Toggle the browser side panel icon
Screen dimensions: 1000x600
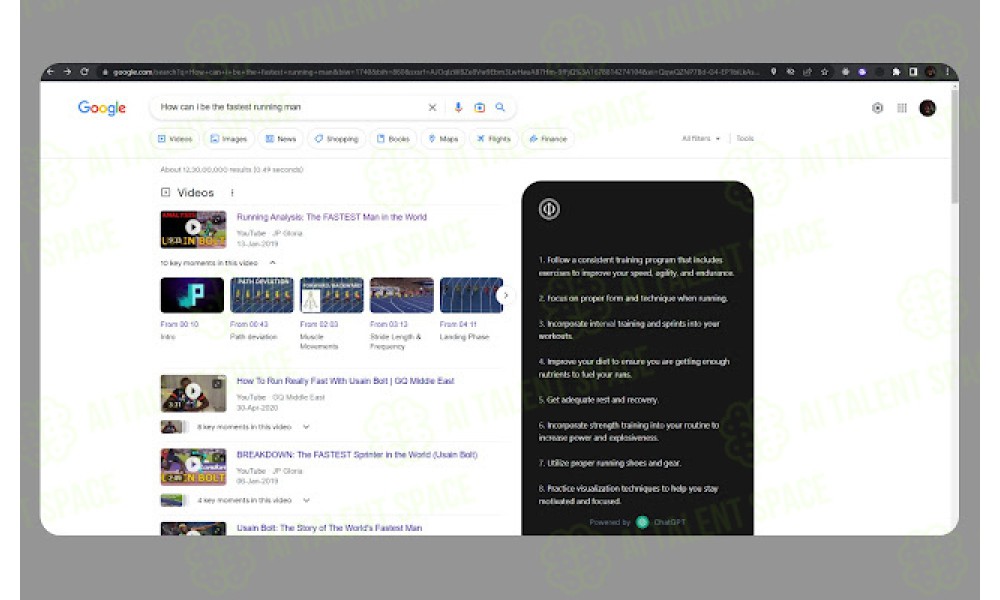click(x=913, y=72)
